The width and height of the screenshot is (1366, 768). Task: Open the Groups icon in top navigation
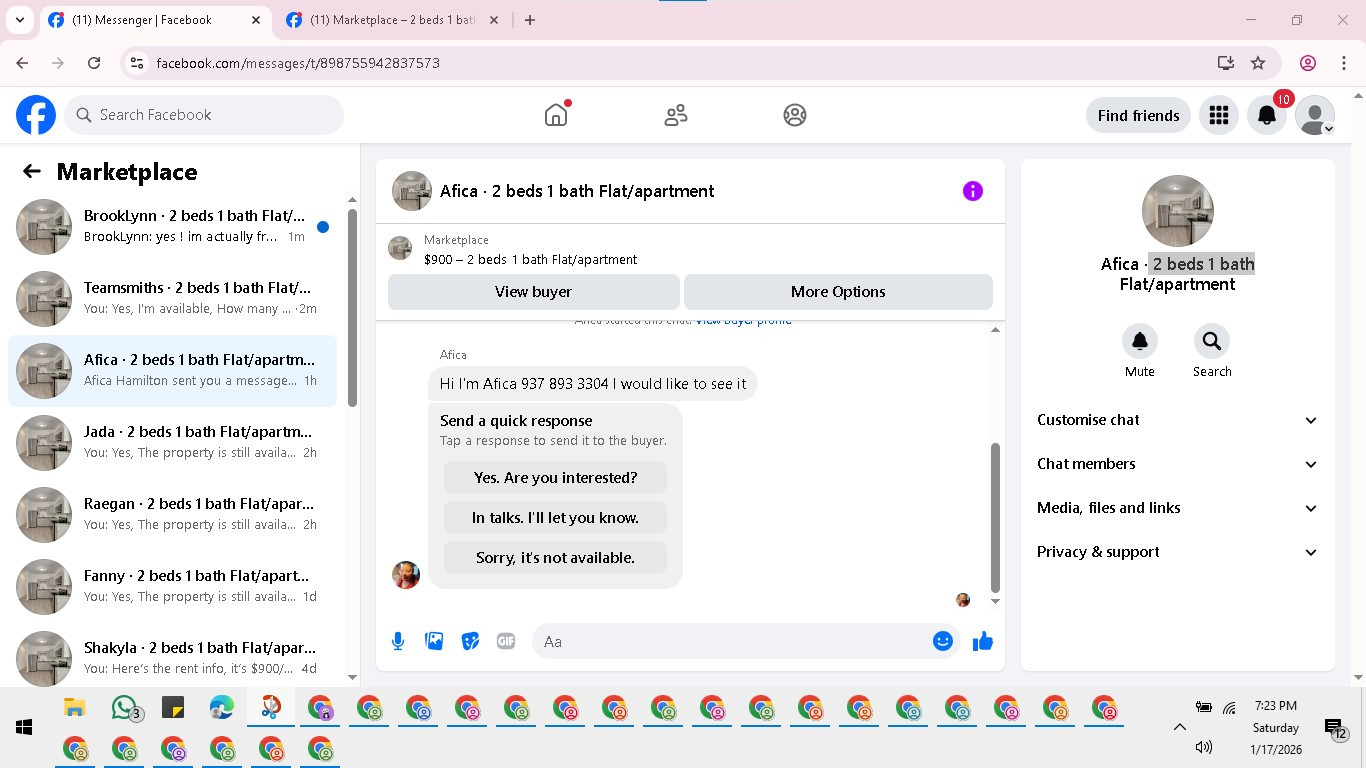[795, 115]
